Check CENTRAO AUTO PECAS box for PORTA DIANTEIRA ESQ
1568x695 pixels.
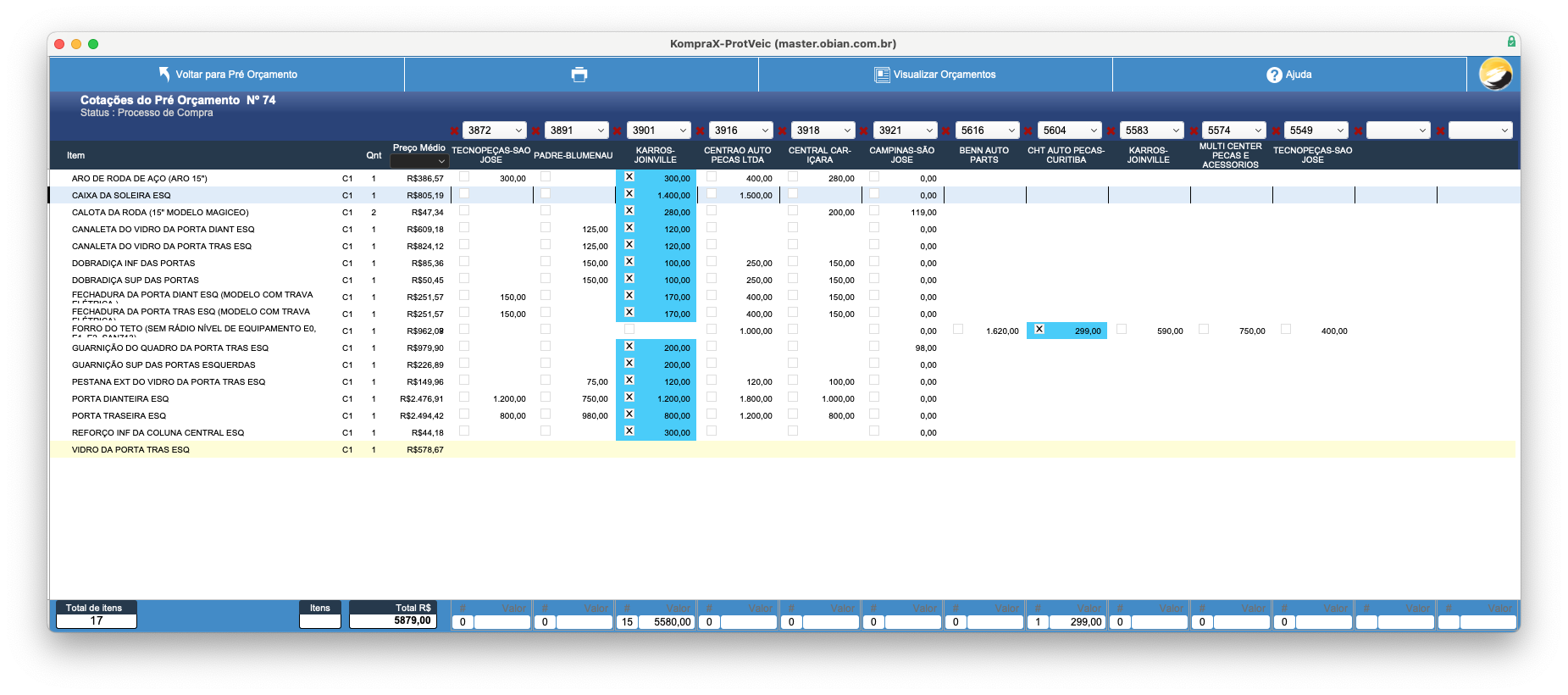712,397
